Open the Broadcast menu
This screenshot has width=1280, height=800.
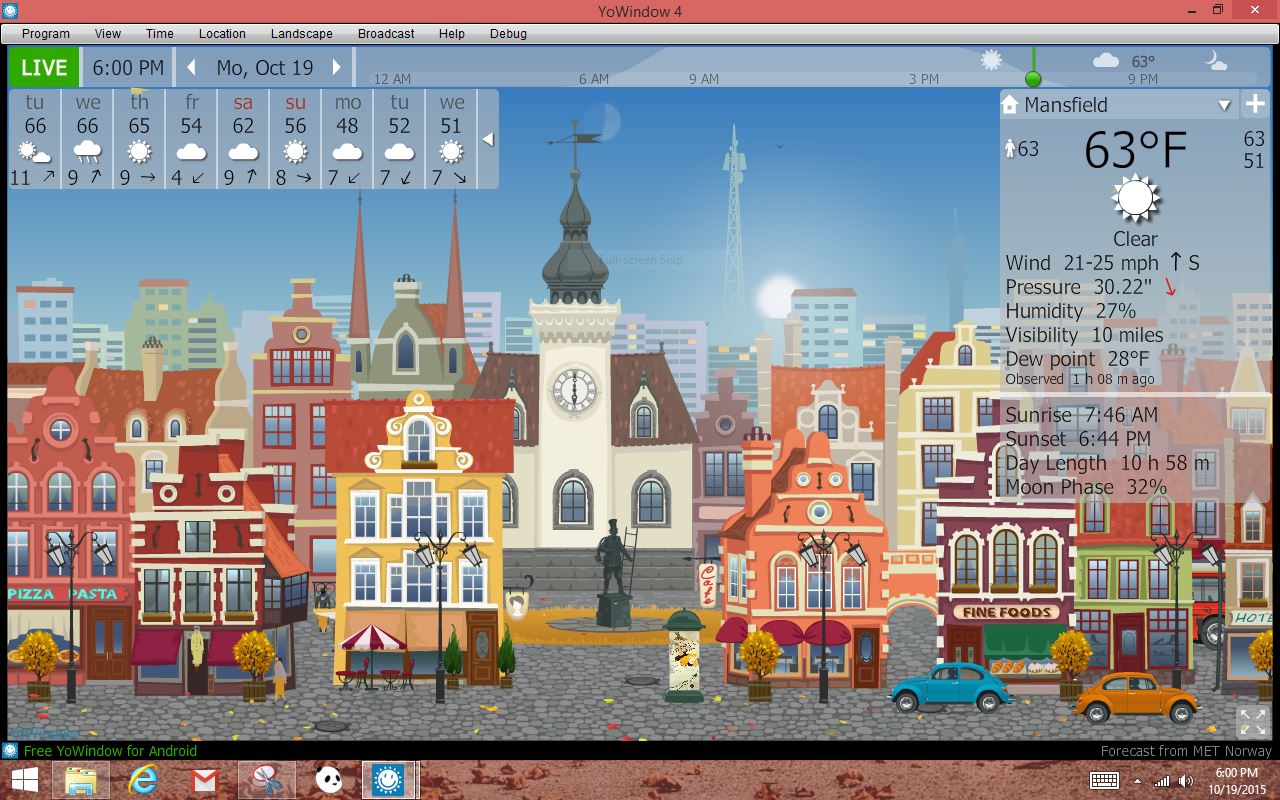[386, 33]
